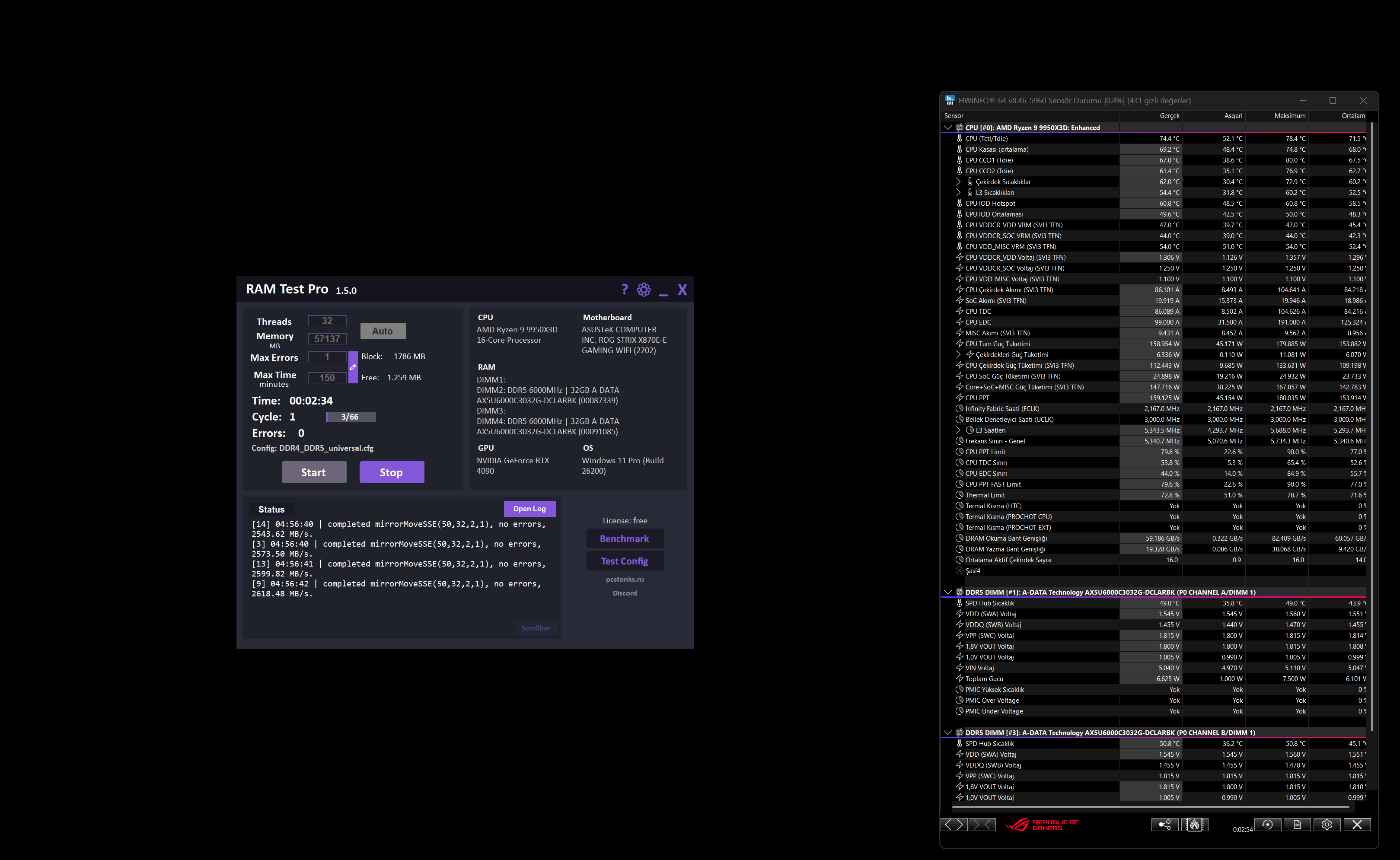
Task: Open HWiNFO remote sharing network icon
Action: point(1164,824)
